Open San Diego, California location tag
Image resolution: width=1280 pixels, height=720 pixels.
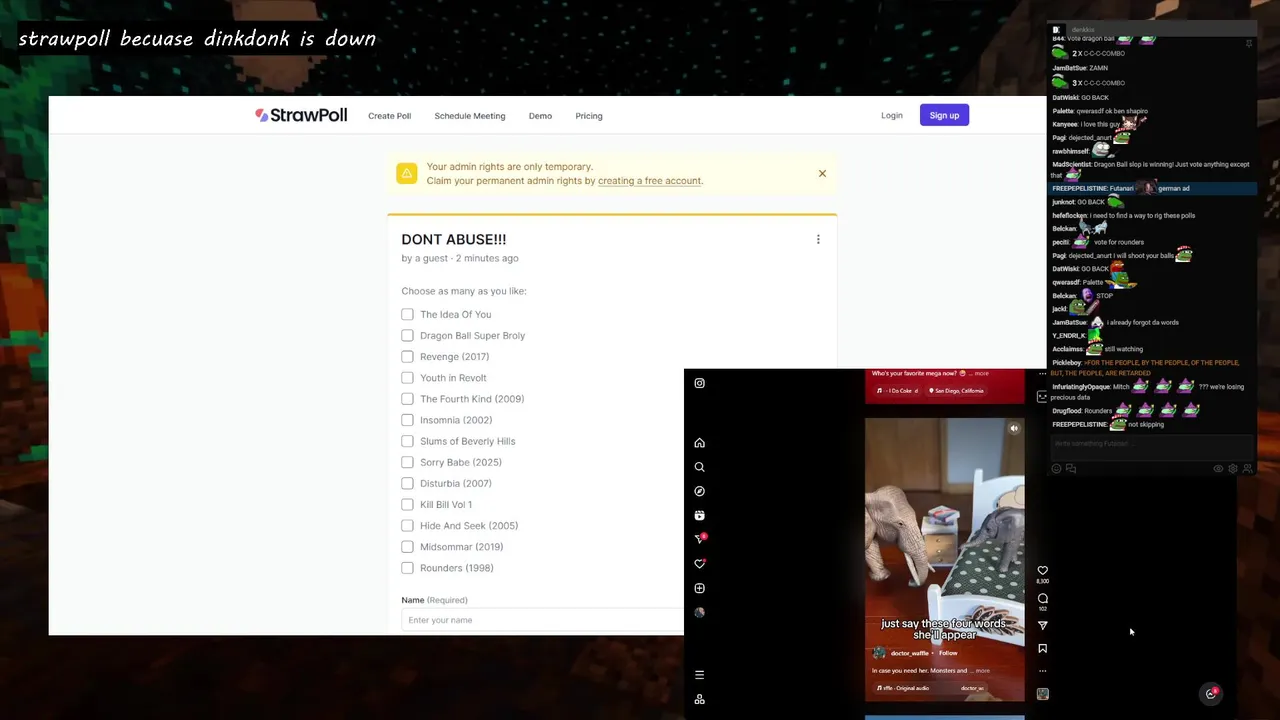(957, 391)
